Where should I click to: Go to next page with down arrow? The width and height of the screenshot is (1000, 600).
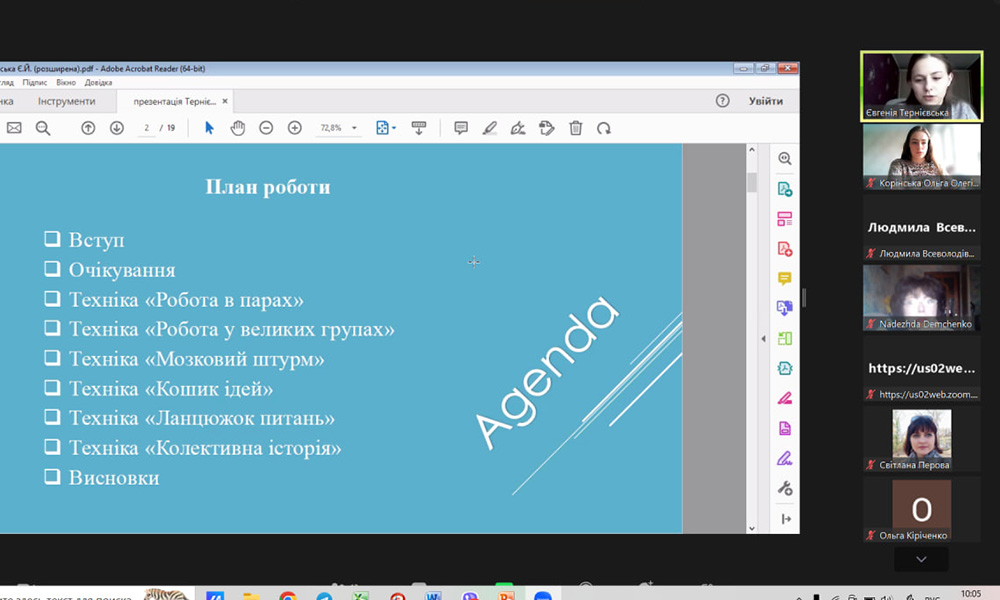point(116,128)
